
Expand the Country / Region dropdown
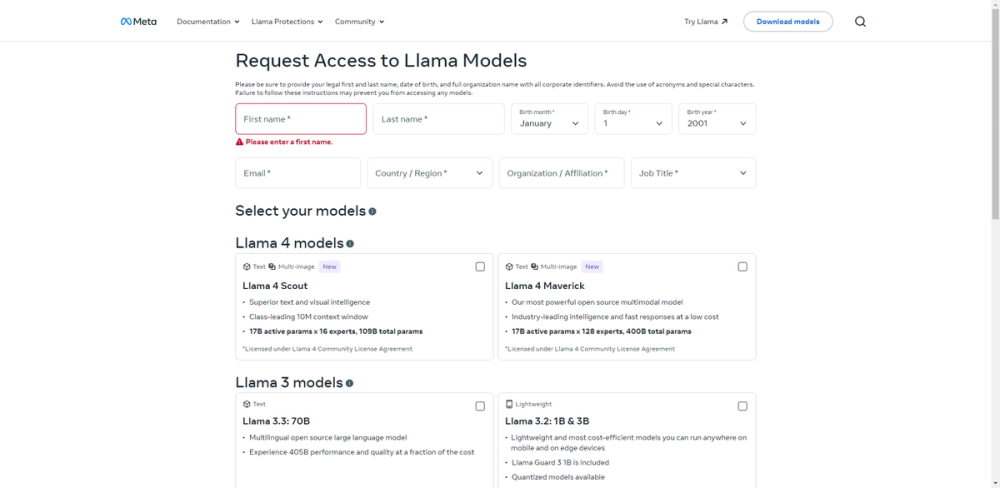(429, 173)
